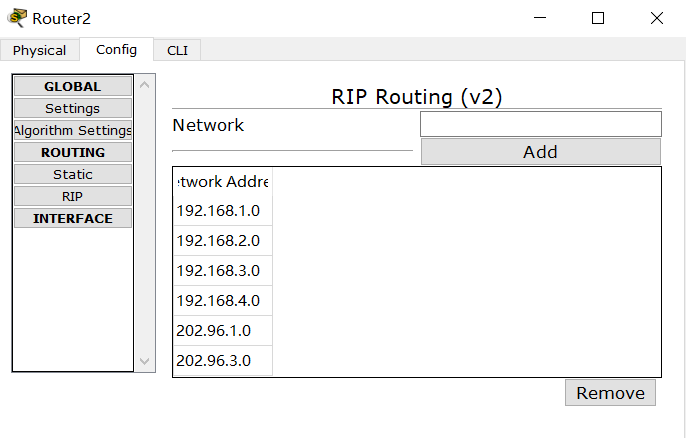Select network 192.168.3.0 row
The image size is (690, 439).
click(x=223, y=271)
